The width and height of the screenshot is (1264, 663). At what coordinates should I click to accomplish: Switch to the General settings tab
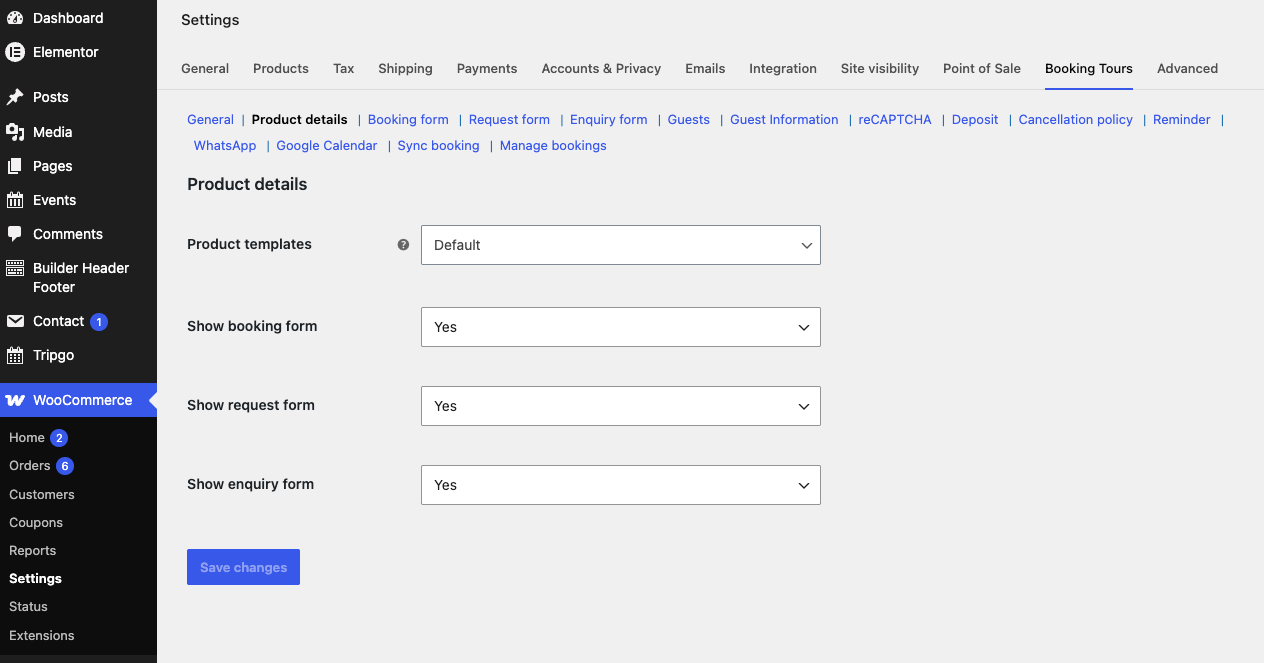pyautogui.click(x=205, y=69)
